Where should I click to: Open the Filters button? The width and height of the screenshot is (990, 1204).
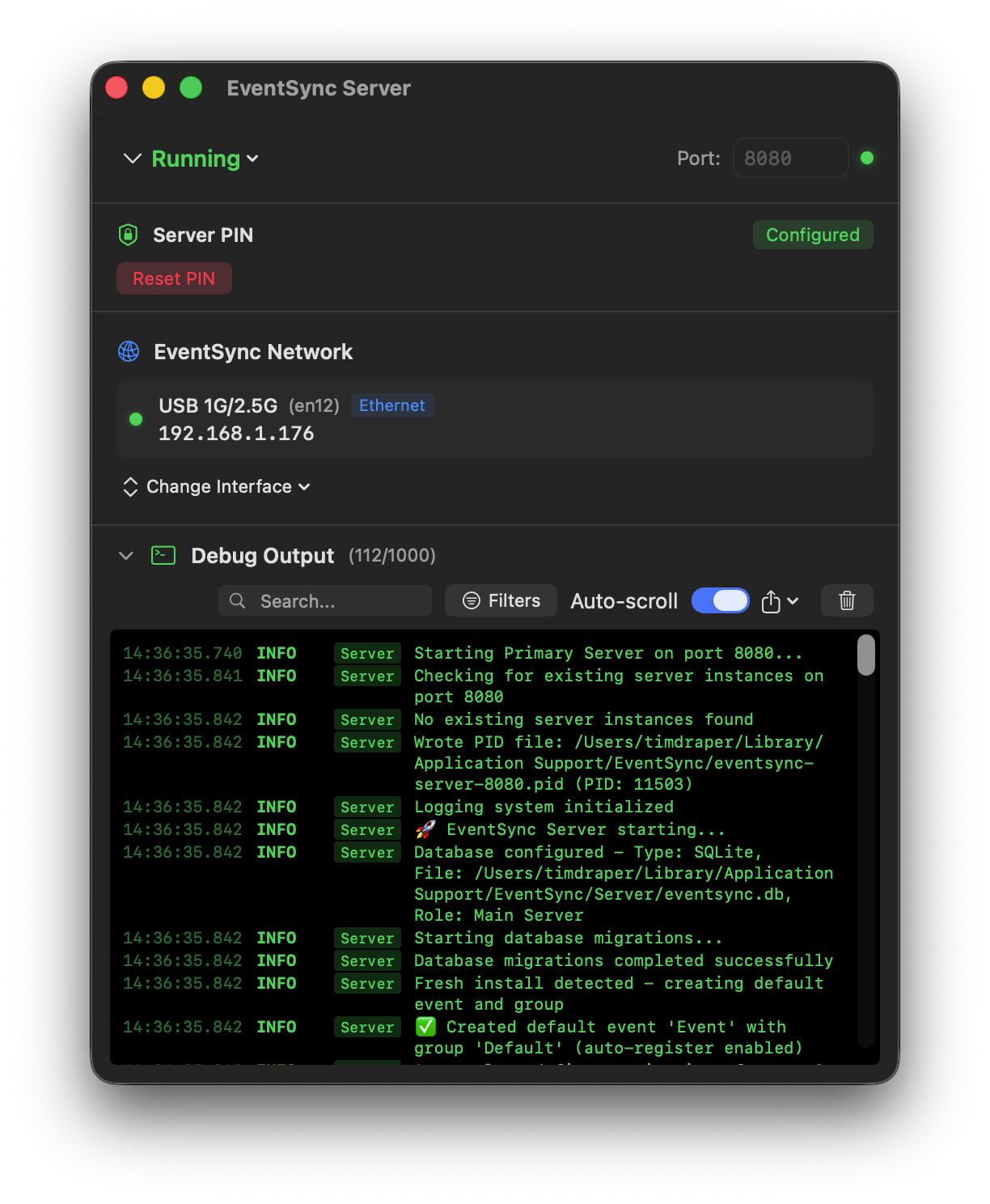coord(501,600)
